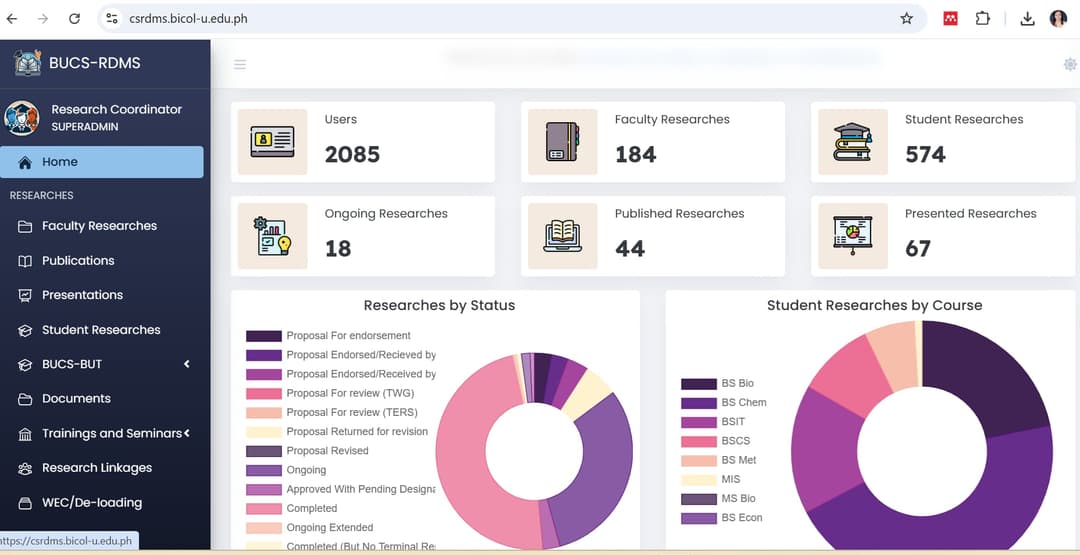Click the Users count 2085
Viewport: 1080px width, 555px height.
[x=352, y=154]
